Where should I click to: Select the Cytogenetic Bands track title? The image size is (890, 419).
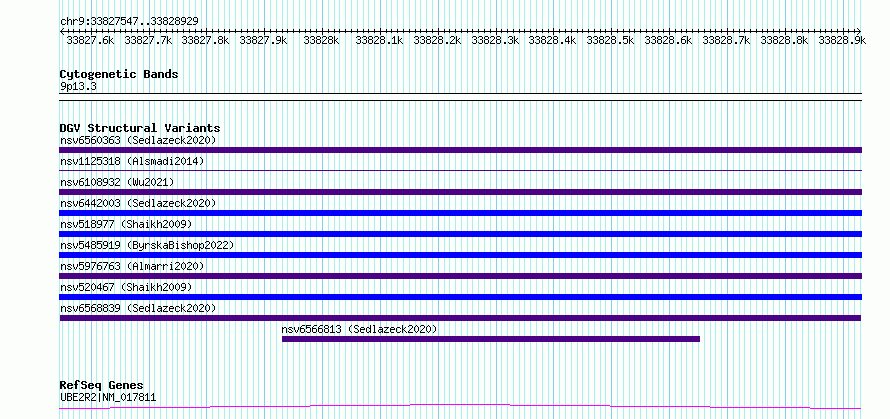click(119, 74)
